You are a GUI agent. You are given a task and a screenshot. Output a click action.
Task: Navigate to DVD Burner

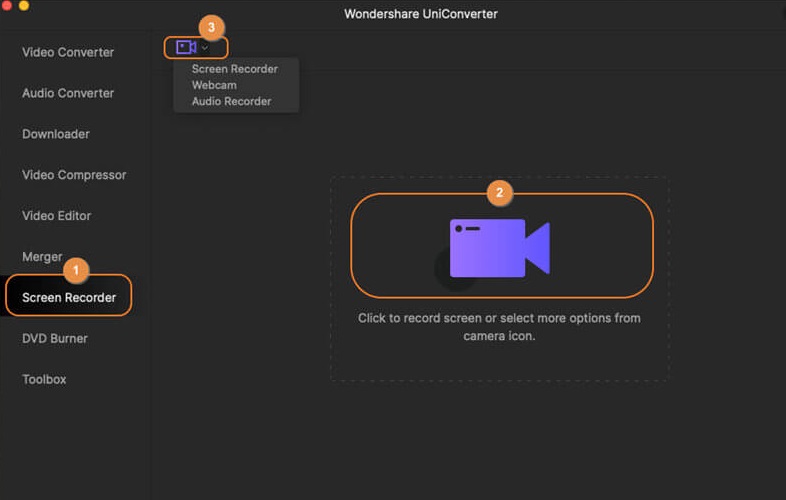[55, 338]
